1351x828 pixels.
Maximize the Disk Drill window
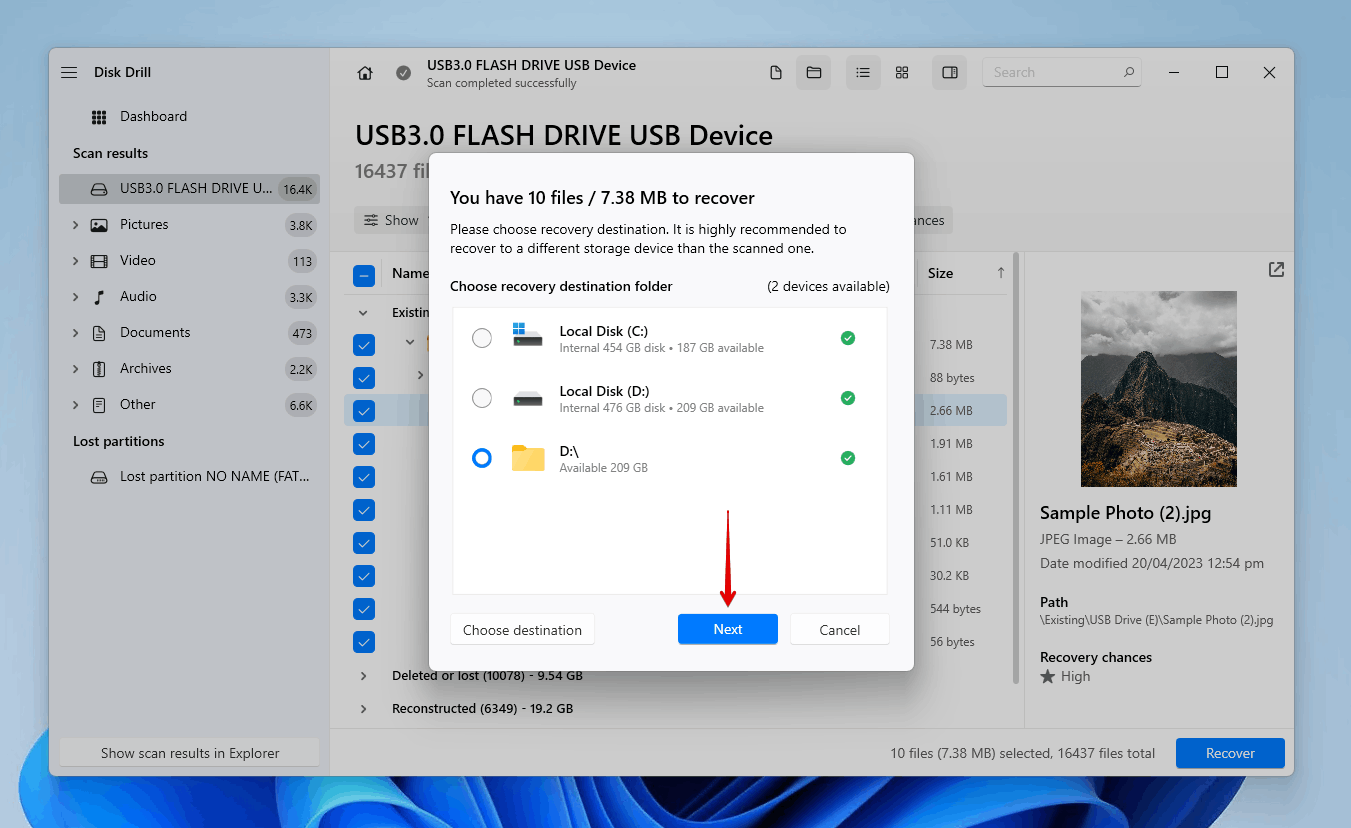[x=1222, y=72]
